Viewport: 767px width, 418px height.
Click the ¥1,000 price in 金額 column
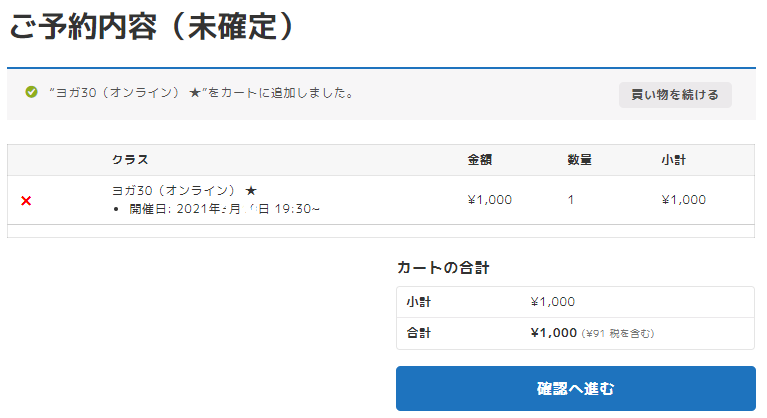pos(489,200)
